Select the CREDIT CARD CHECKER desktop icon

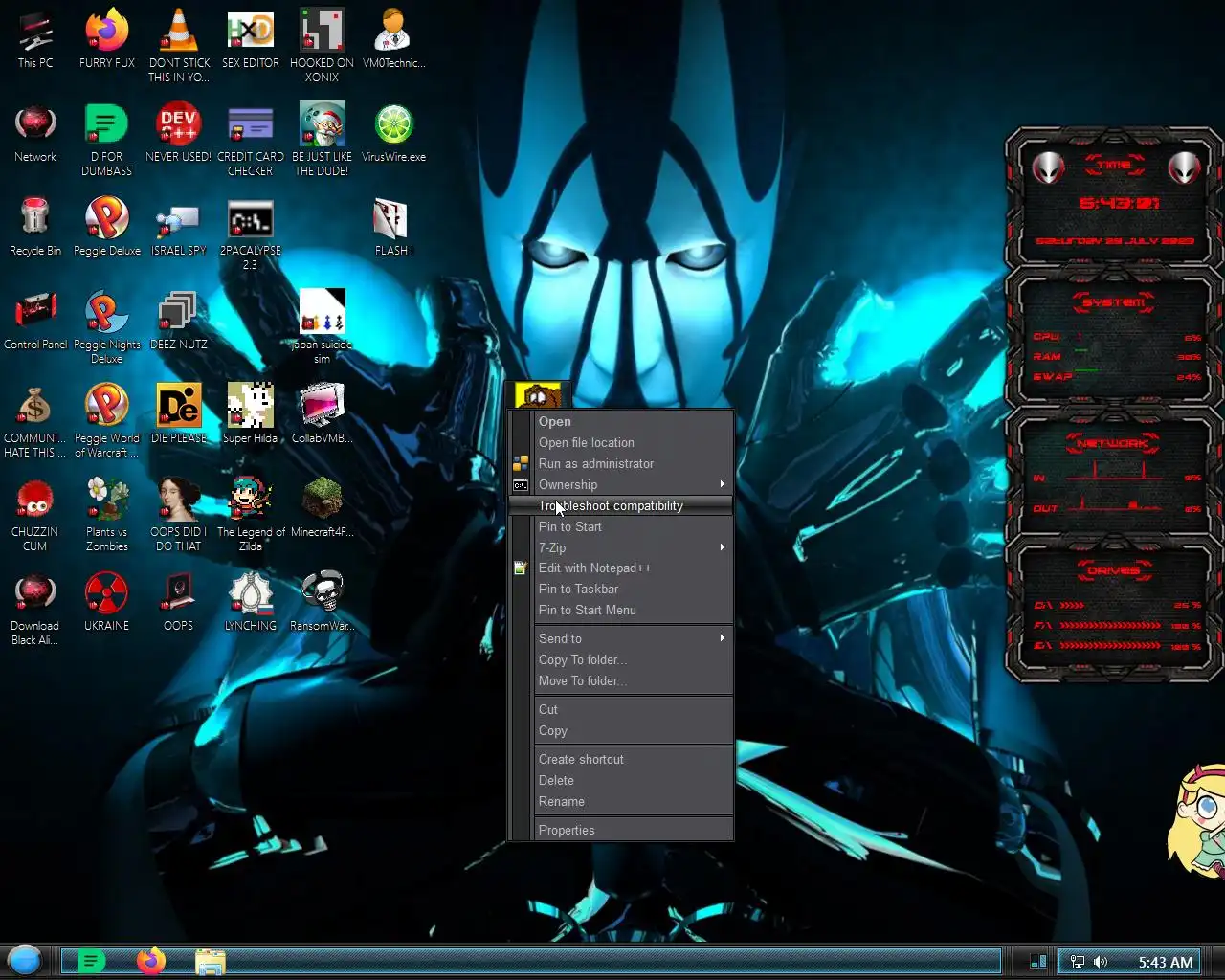point(250,140)
